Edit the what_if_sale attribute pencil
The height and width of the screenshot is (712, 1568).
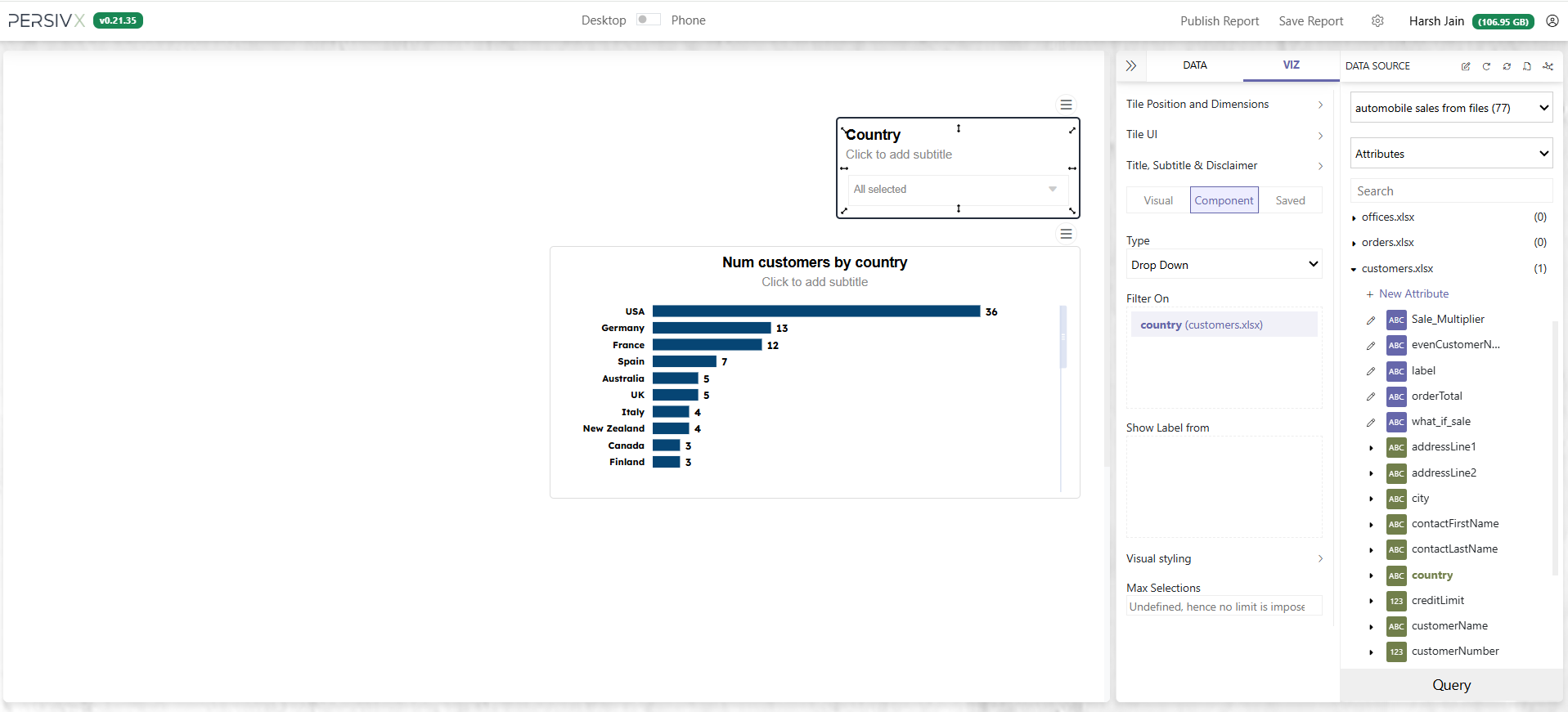(1371, 422)
